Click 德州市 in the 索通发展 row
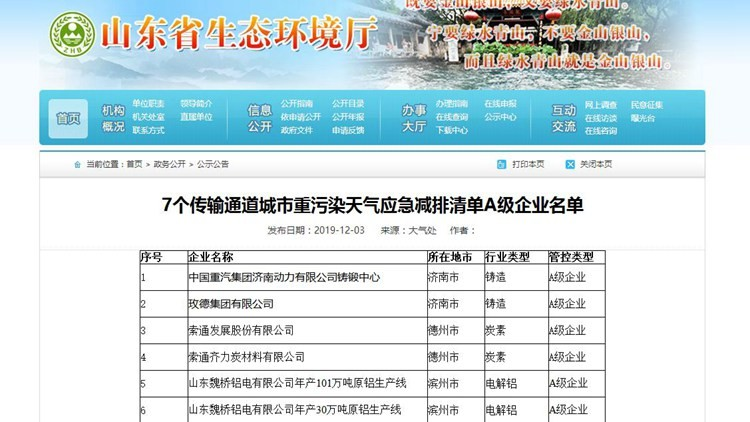The image size is (750, 422). pyautogui.click(x=443, y=330)
